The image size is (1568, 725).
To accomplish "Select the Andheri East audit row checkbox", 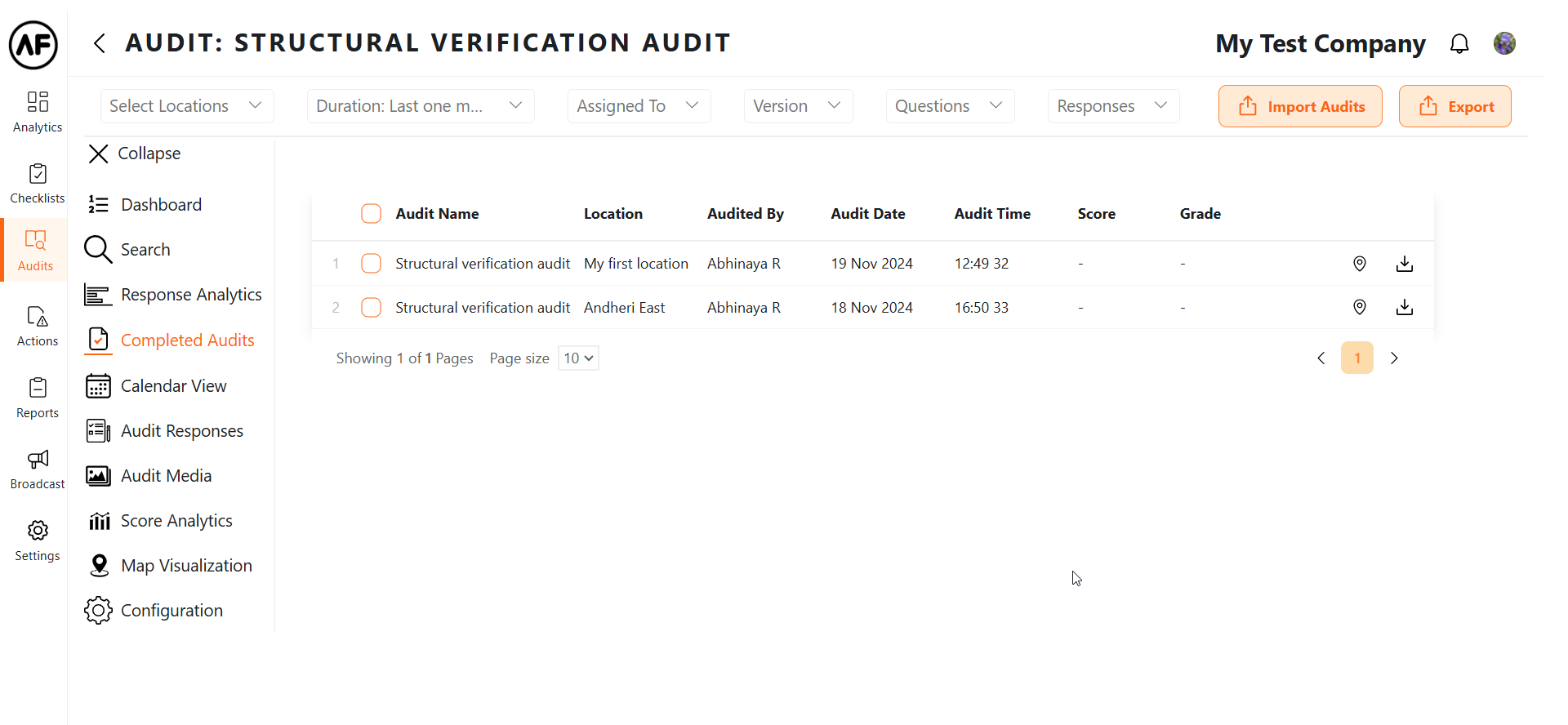I will pos(371,308).
